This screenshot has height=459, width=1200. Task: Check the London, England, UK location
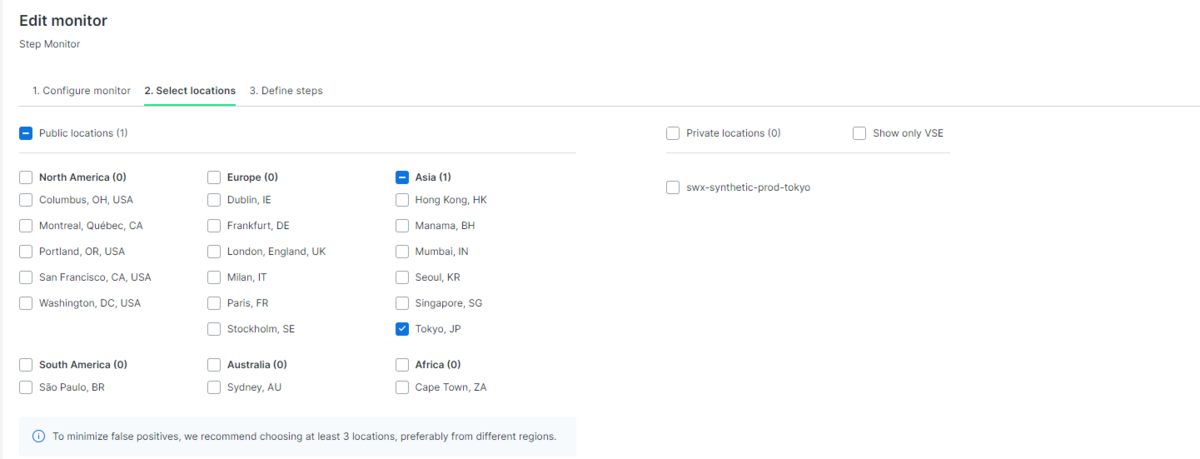214,251
